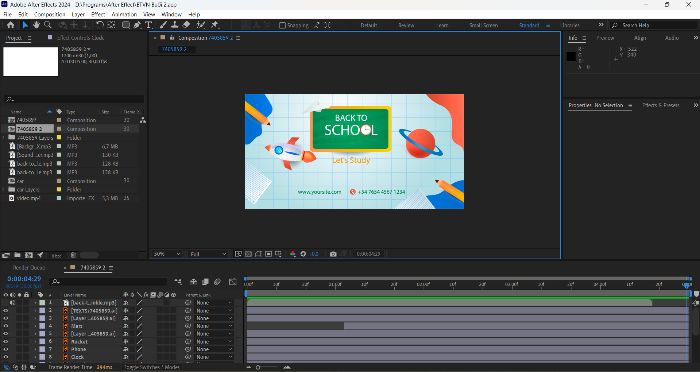This screenshot has width=700, height=372.
Task: Select the Rotation tool
Action: (100, 25)
